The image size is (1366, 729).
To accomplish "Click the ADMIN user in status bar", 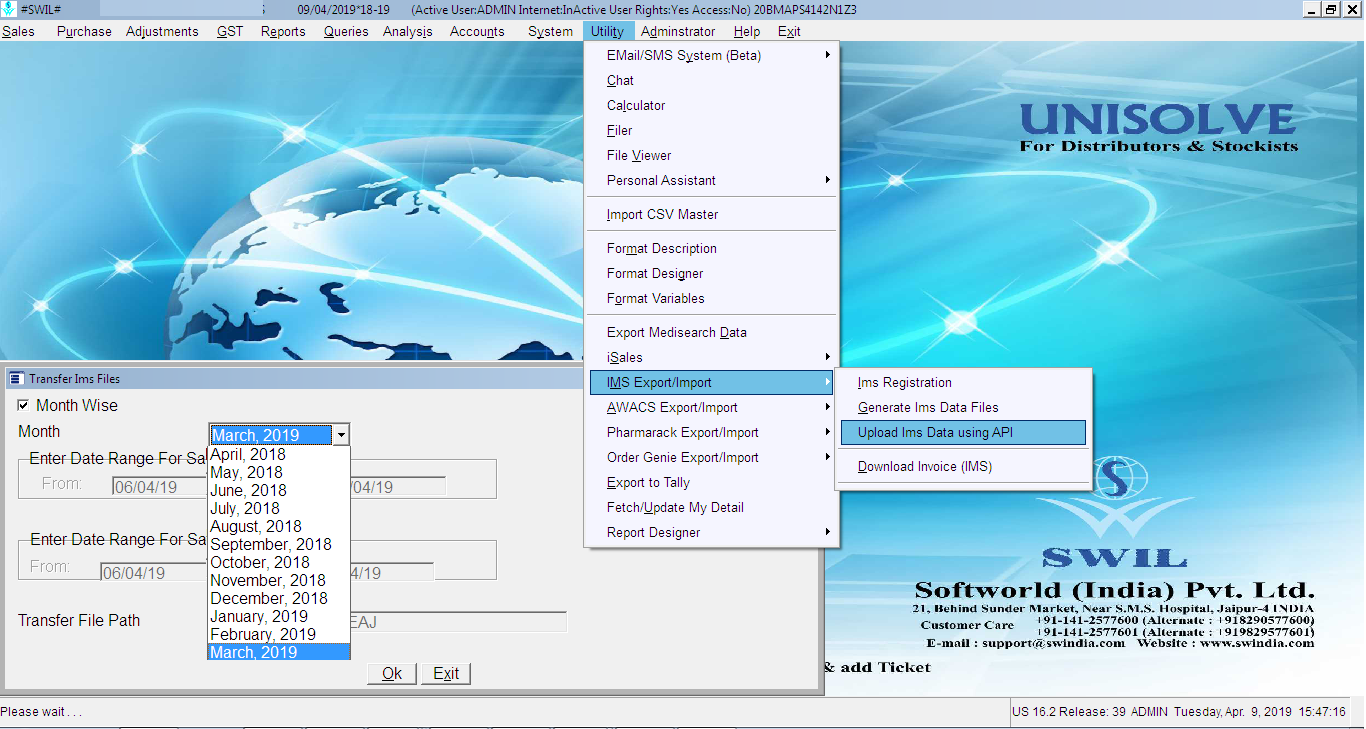I will (x=1149, y=712).
